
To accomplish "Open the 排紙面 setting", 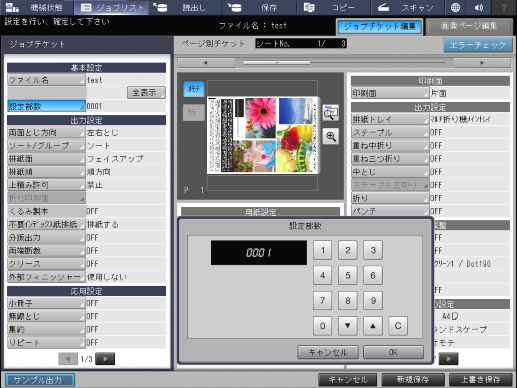I will coord(46,159).
